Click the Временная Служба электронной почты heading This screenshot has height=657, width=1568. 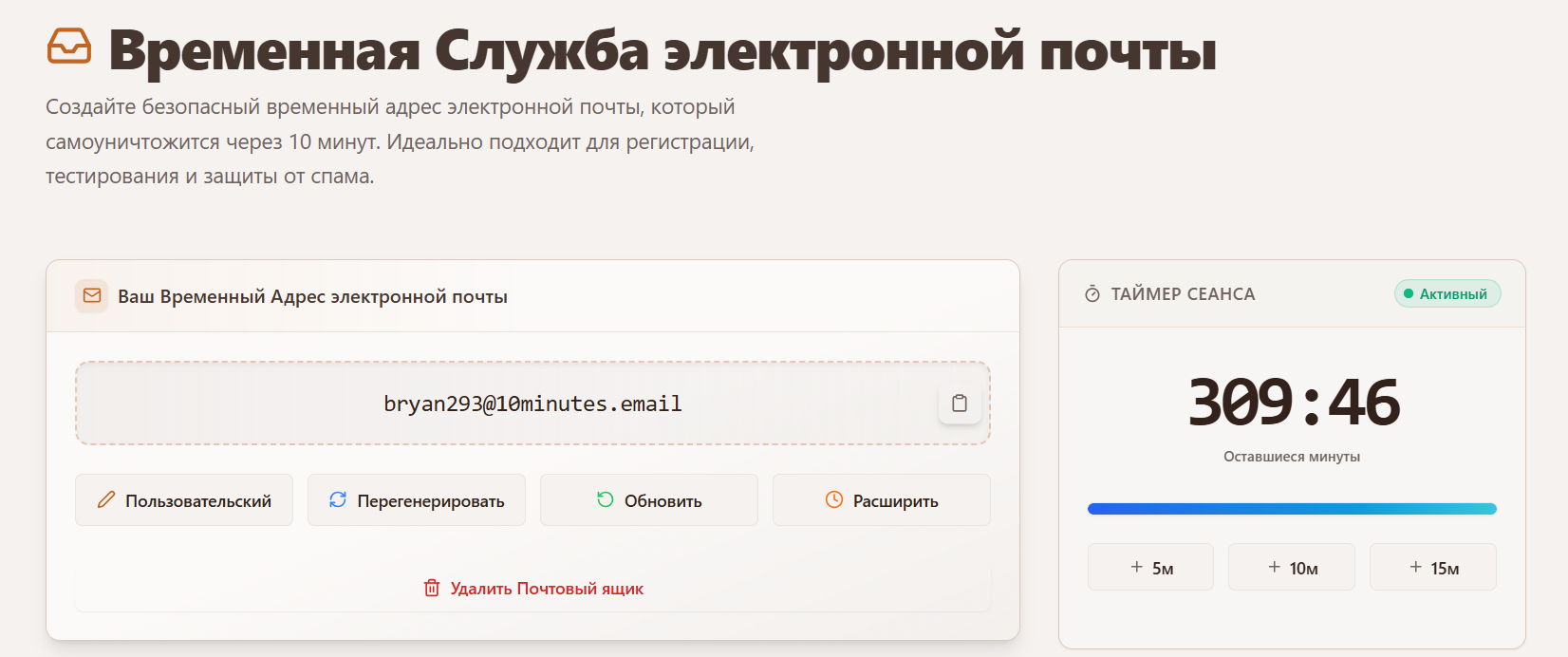pyautogui.click(x=663, y=49)
